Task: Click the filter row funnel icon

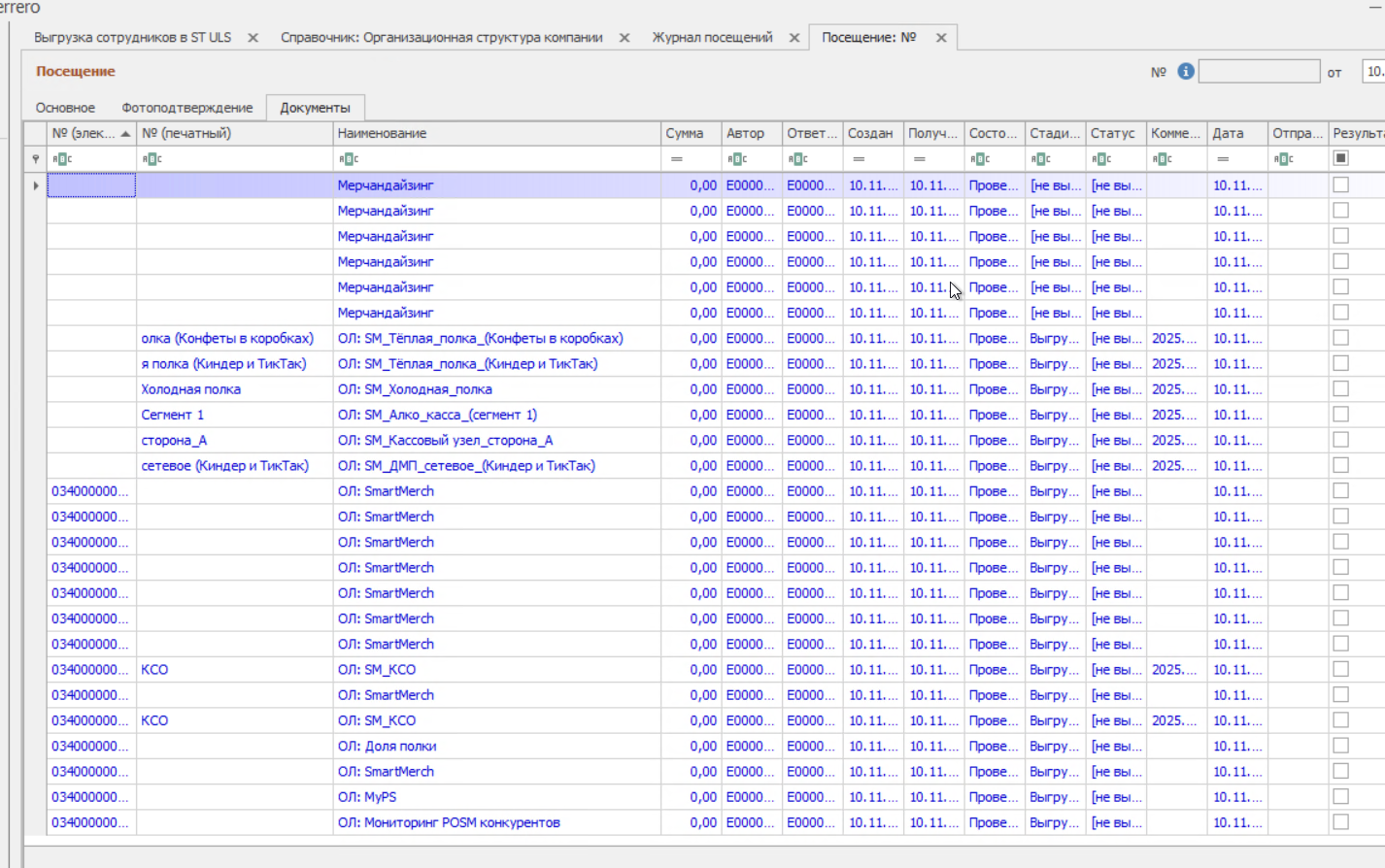Action: [36, 159]
